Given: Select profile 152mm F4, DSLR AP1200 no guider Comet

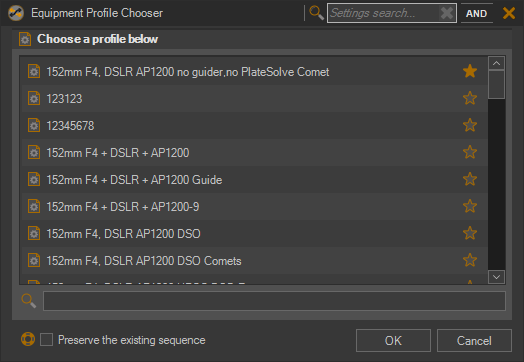Looking at the screenshot, I should click(255, 72).
